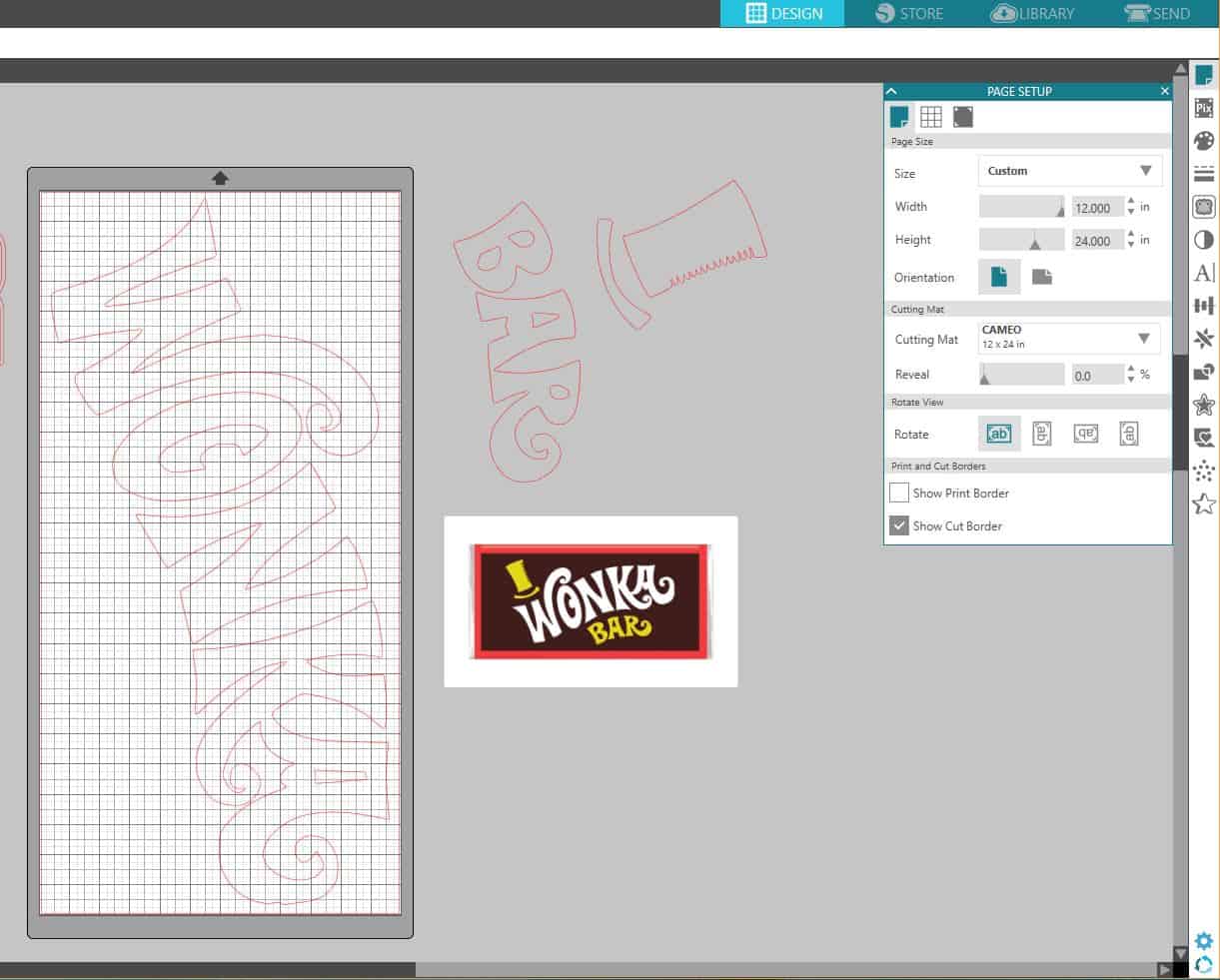Screen dimensions: 1220x980
Task: Open the Replicate panel icon
Action: (x=1203, y=339)
